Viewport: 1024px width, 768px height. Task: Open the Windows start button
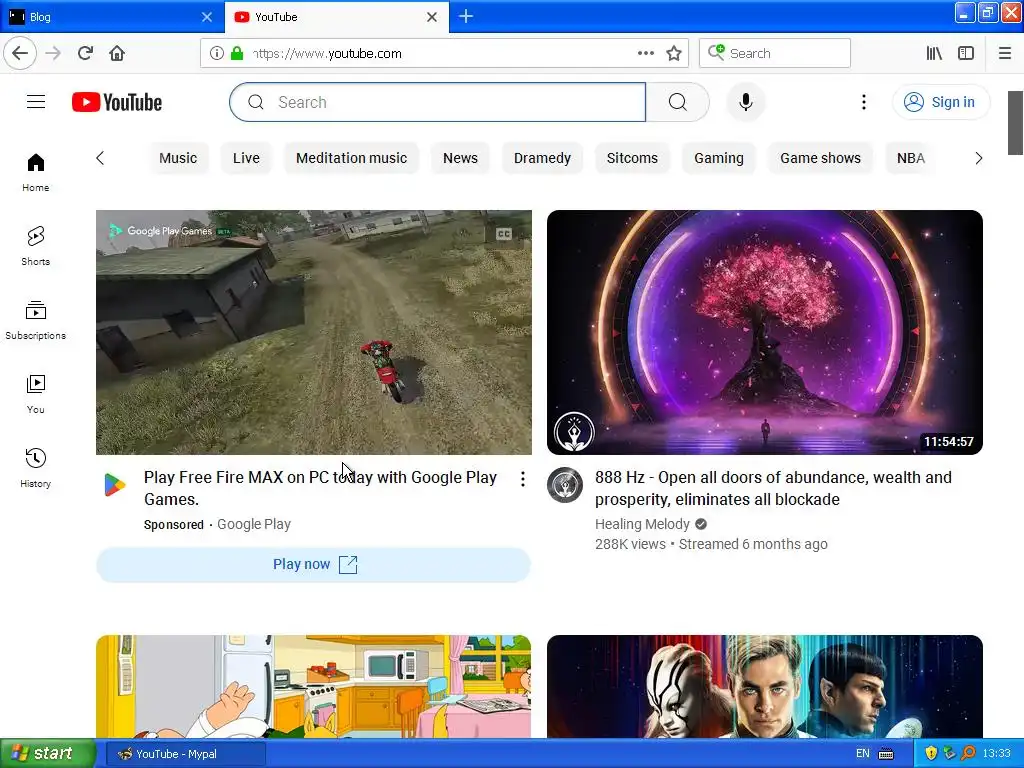pyautogui.click(x=47, y=754)
